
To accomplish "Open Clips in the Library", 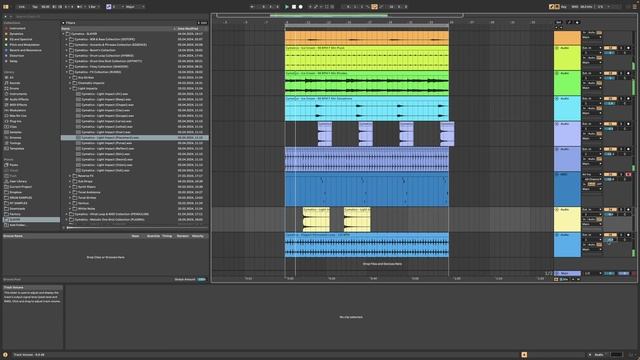I will click(x=13, y=127).
